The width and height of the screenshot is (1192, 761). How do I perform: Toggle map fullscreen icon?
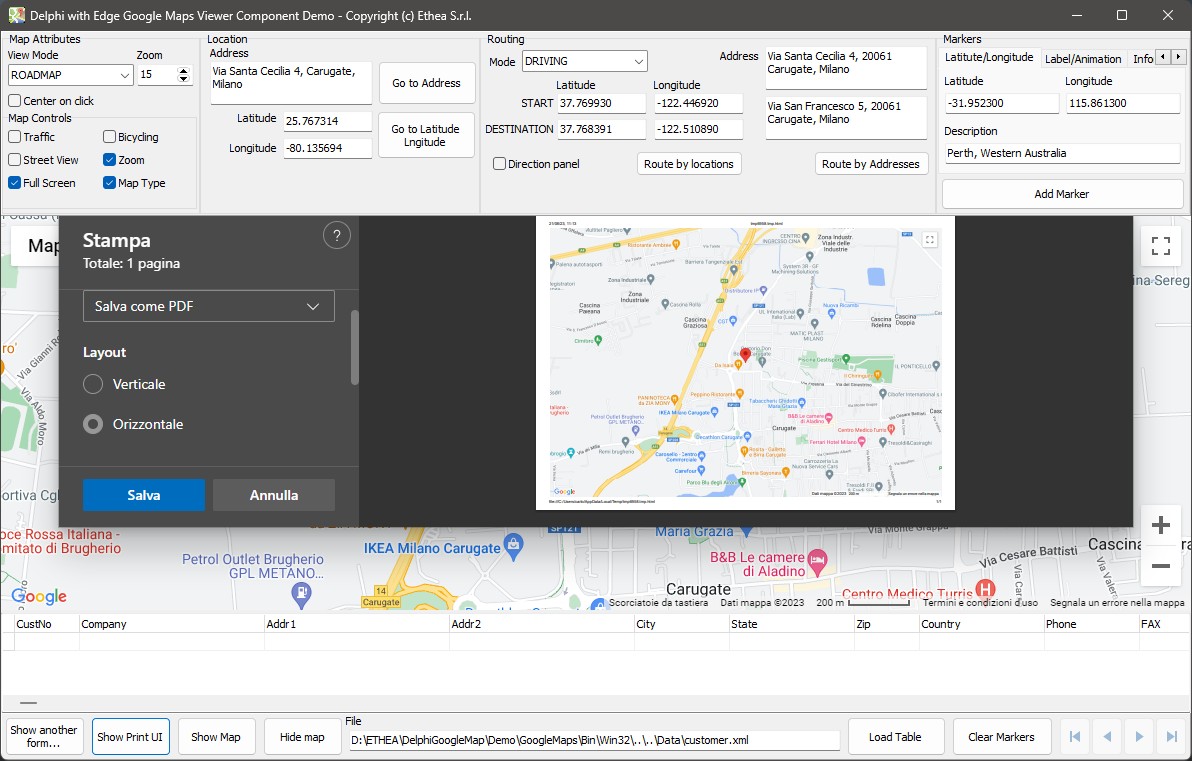coord(1160,246)
